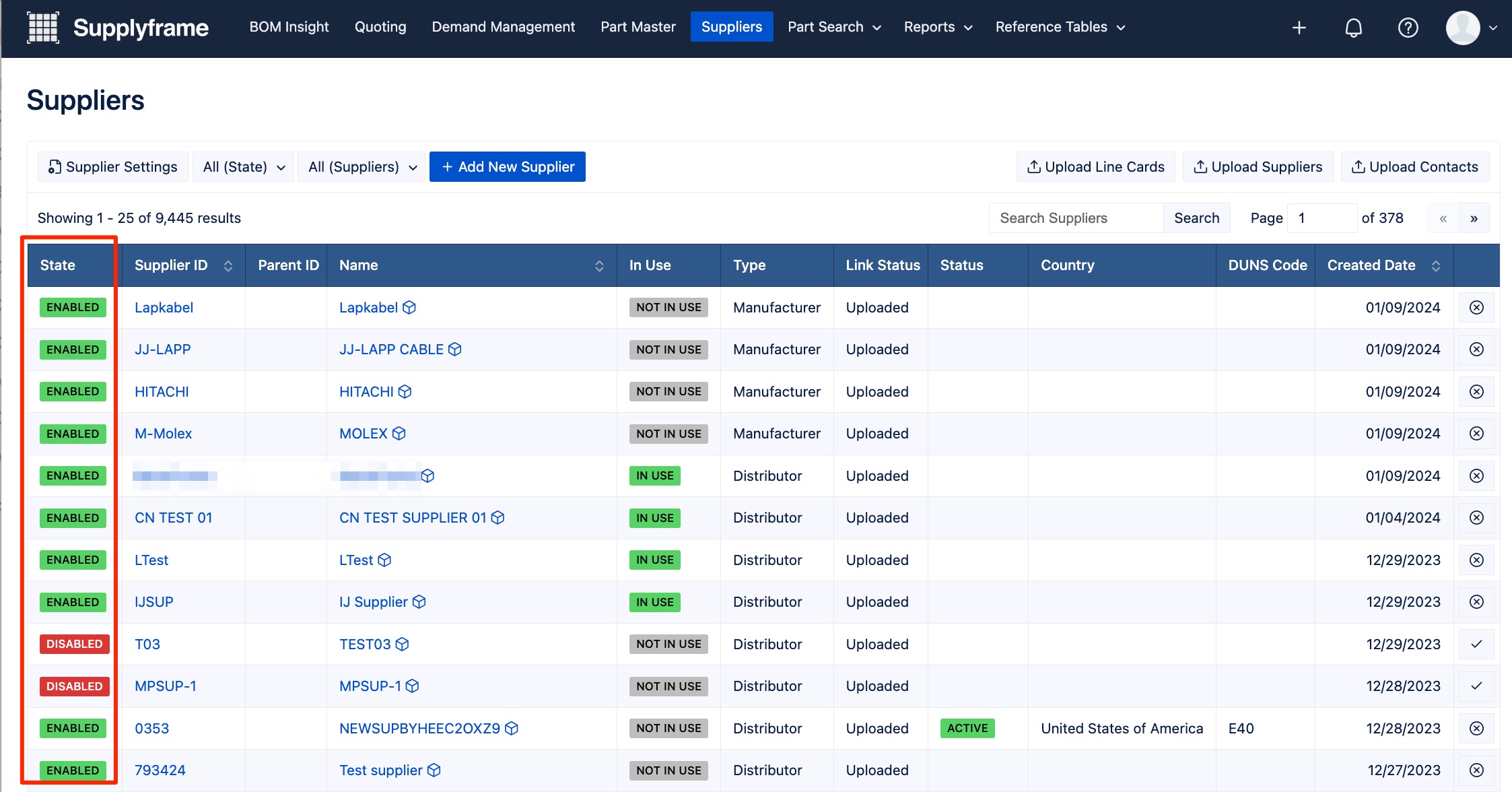Open BOM Insight tab
This screenshot has width=1512, height=792.
coord(289,27)
